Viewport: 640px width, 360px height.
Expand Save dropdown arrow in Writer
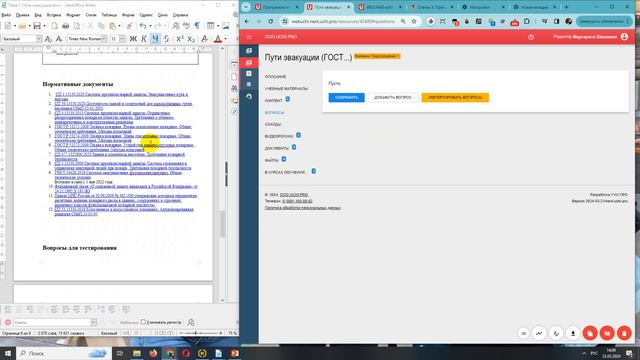[x=44, y=26]
